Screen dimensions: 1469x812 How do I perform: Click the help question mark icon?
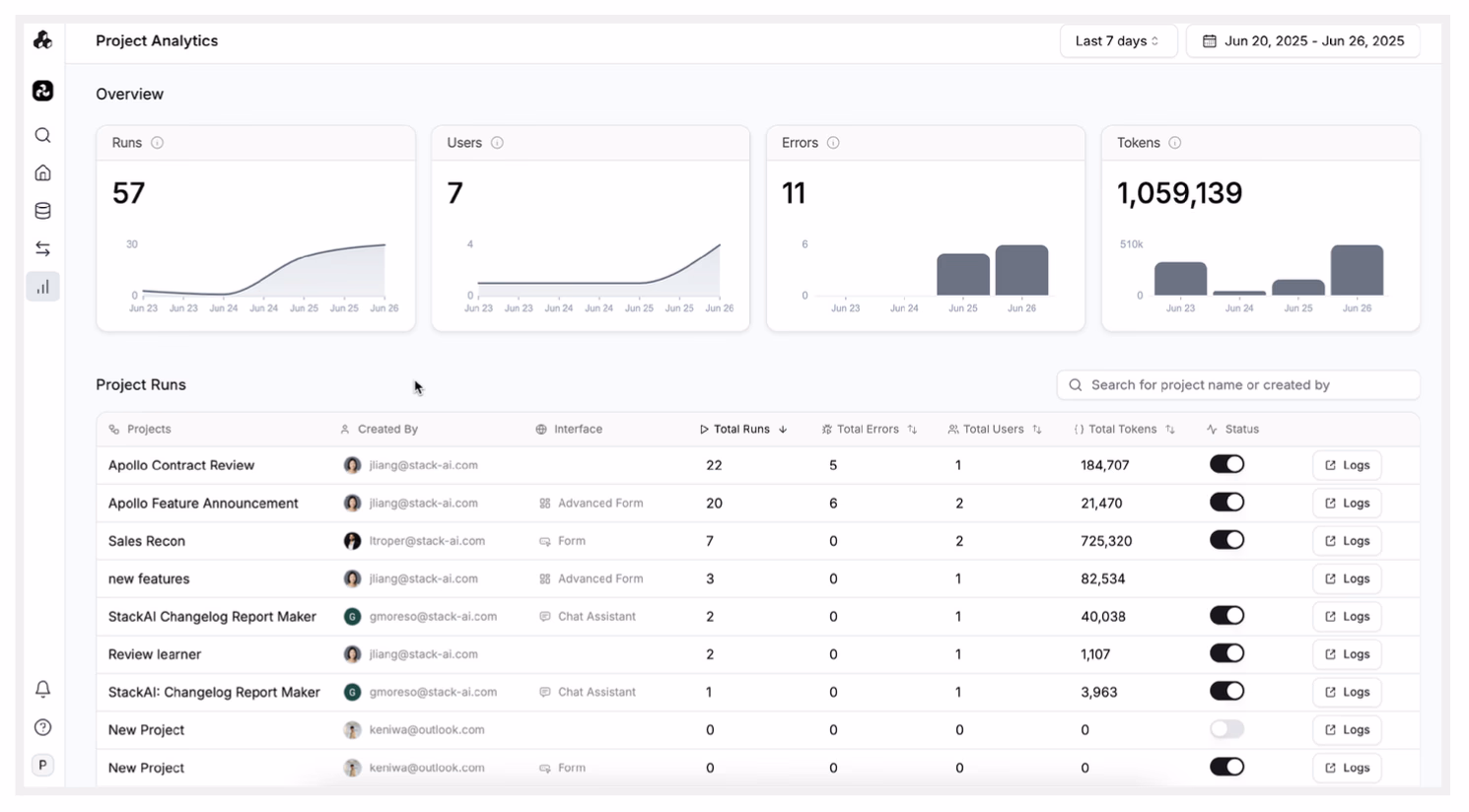coord(42,727)
